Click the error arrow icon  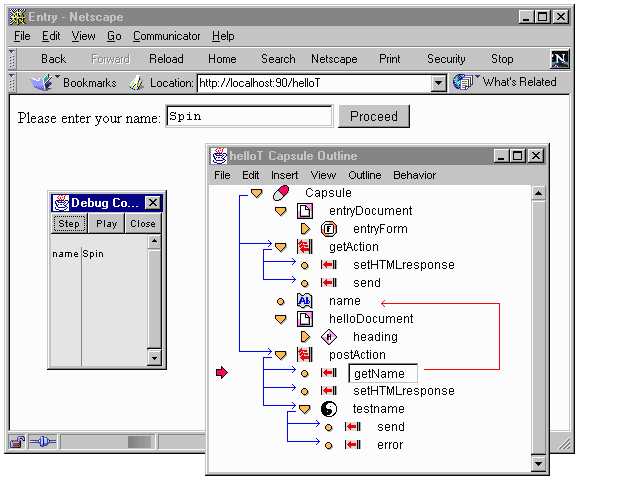353,445
